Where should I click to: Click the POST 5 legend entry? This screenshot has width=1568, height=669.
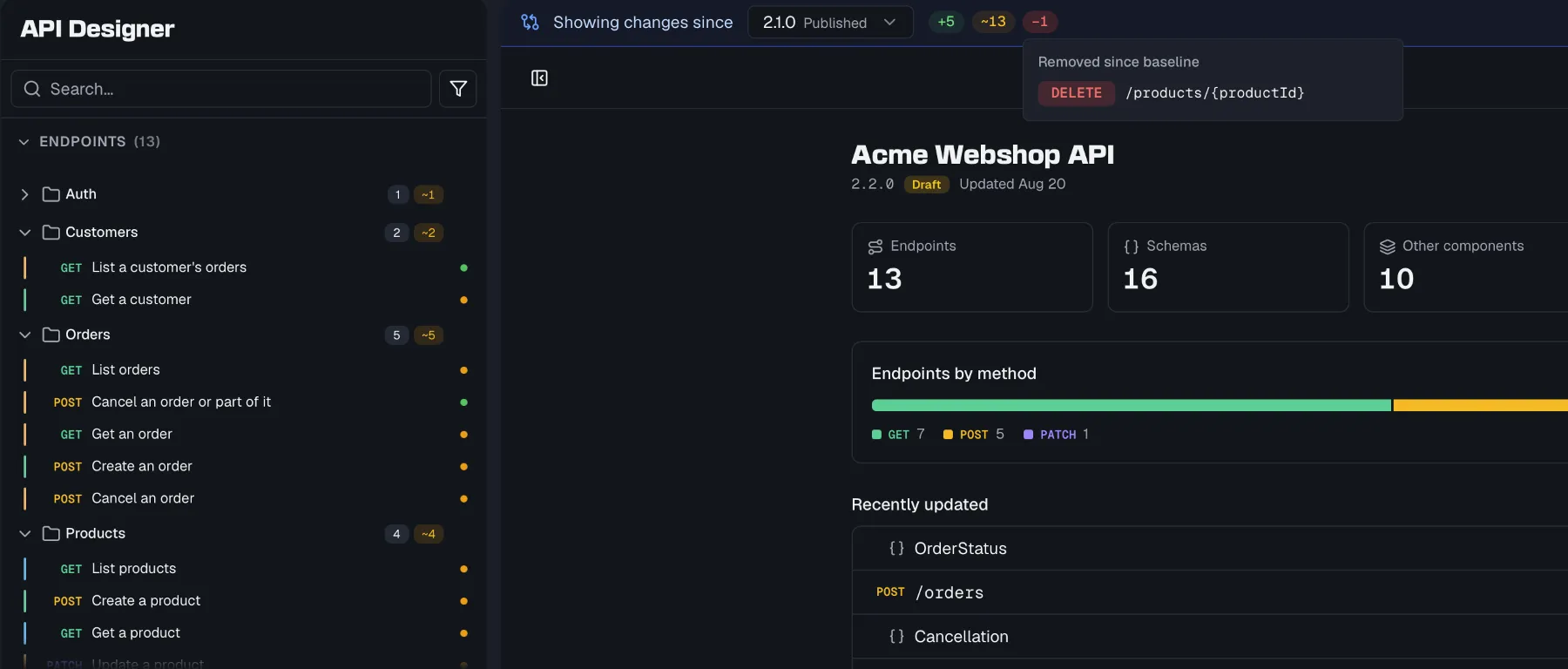click(x=974, y=435)
